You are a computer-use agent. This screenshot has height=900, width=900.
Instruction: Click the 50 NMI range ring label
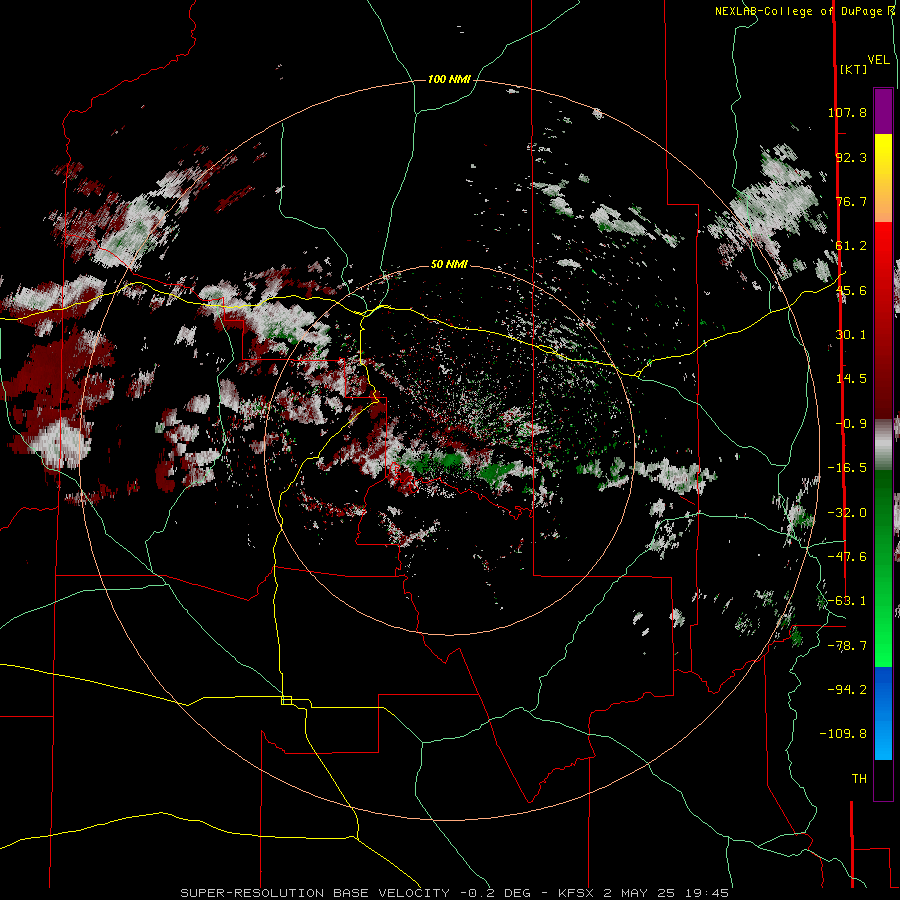(x=449, y=265)
